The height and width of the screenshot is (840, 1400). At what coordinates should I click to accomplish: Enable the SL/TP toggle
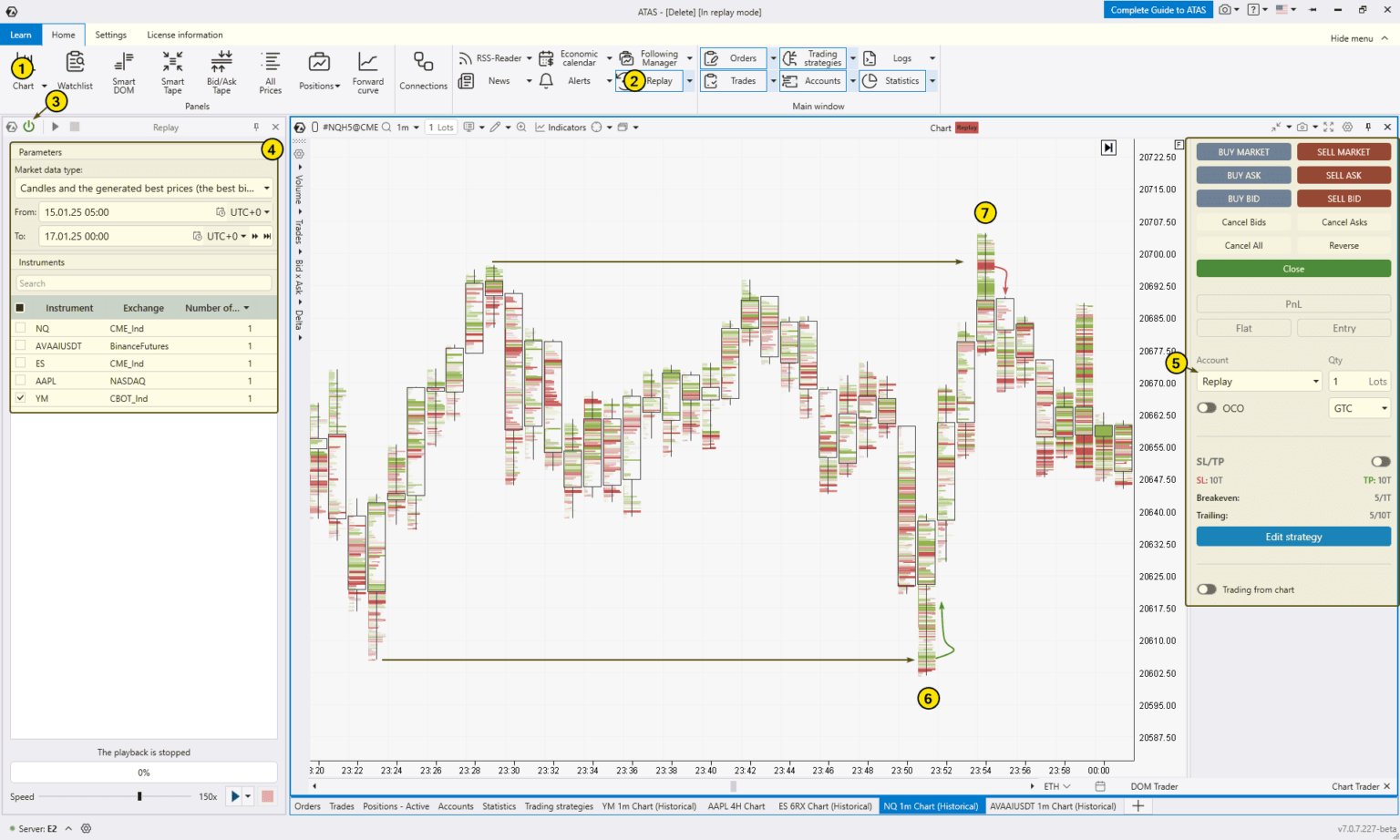click(x=1379, y=462)
